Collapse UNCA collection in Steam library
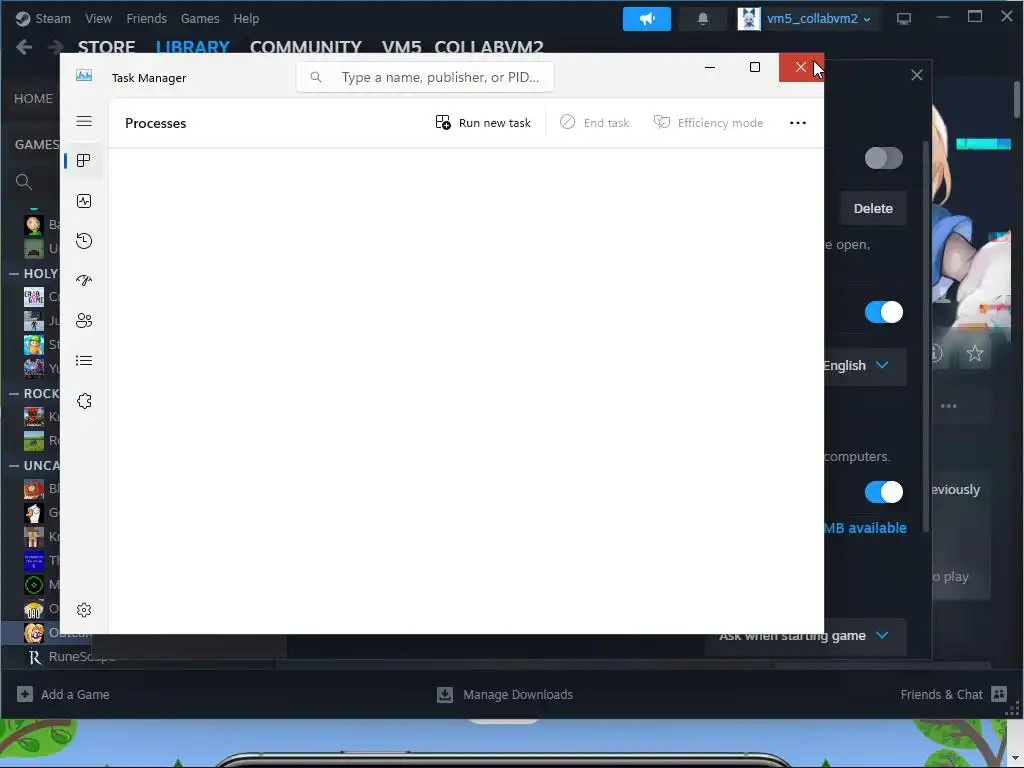Image resolution: width=1024 pixels, height=768 pixels. click(14, 466)
